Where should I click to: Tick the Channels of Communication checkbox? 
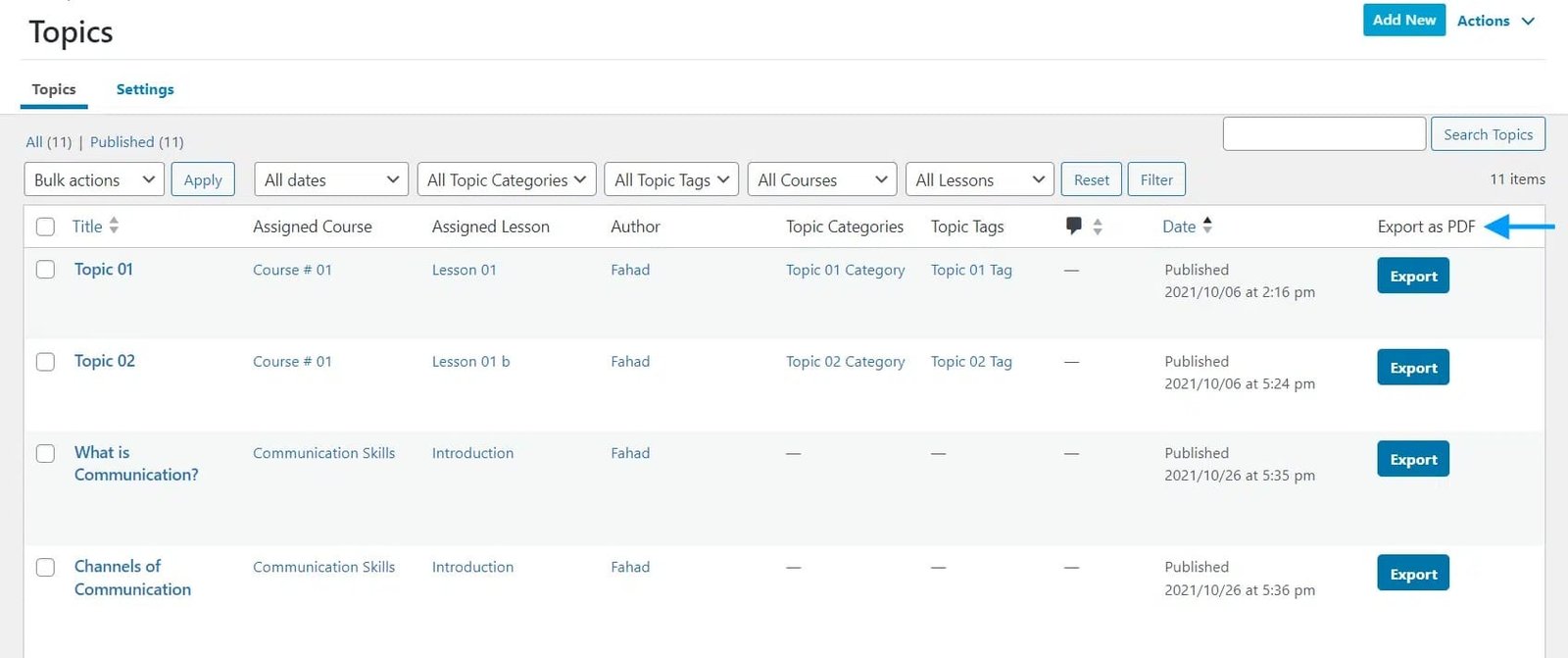45,567
